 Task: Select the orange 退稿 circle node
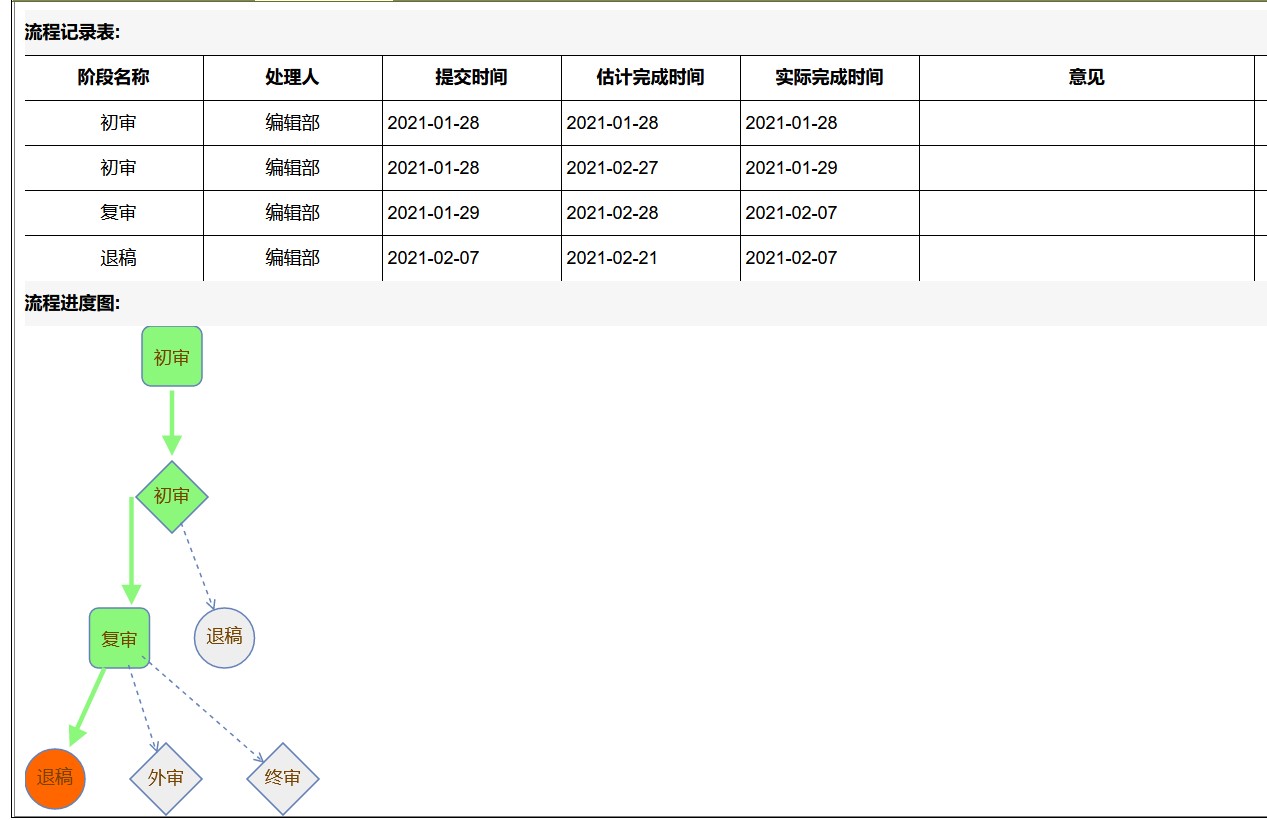coord(55,778)
